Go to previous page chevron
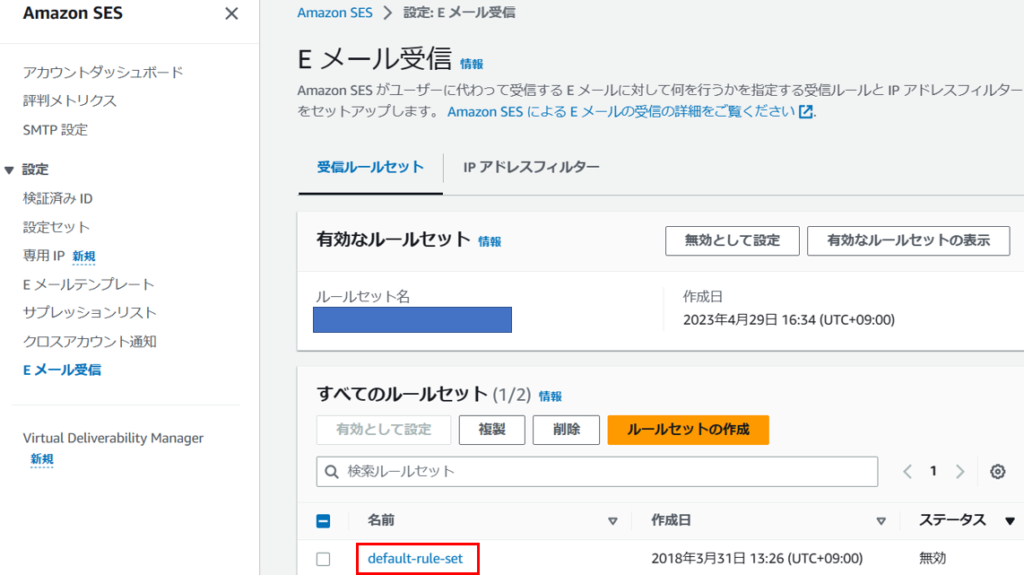1024x575 pixels. (907, 472)
